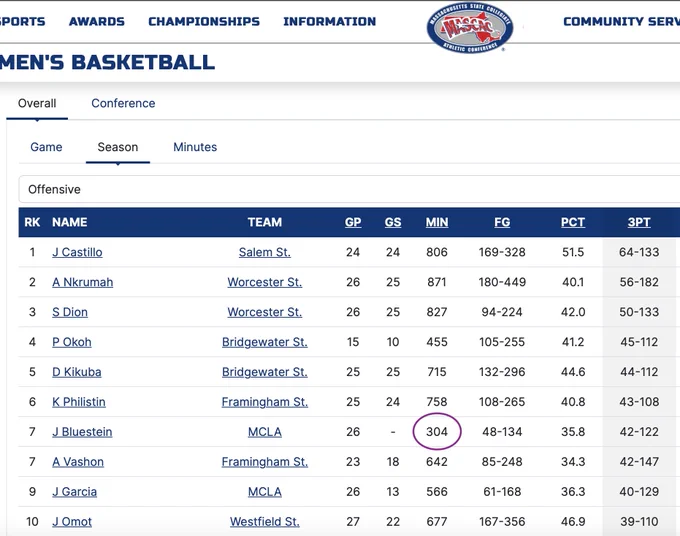Open Westfield St. team link

pyautogui.click(x=265, y=522)
